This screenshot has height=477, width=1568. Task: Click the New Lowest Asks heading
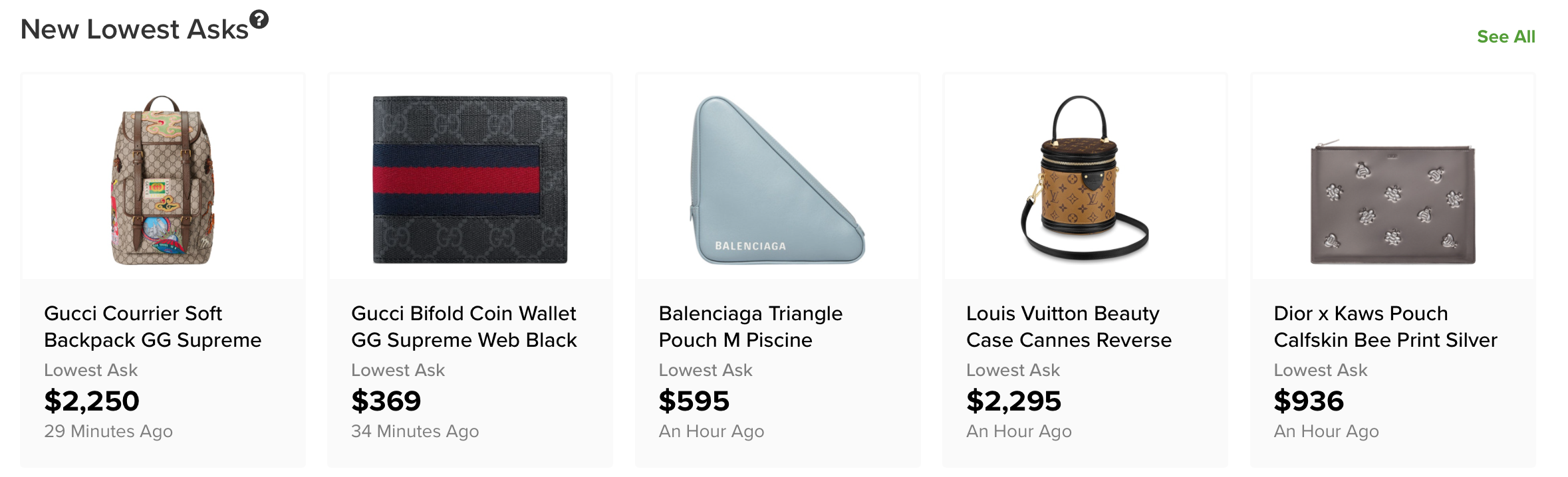pyautogui.click(x=134, y=30)
